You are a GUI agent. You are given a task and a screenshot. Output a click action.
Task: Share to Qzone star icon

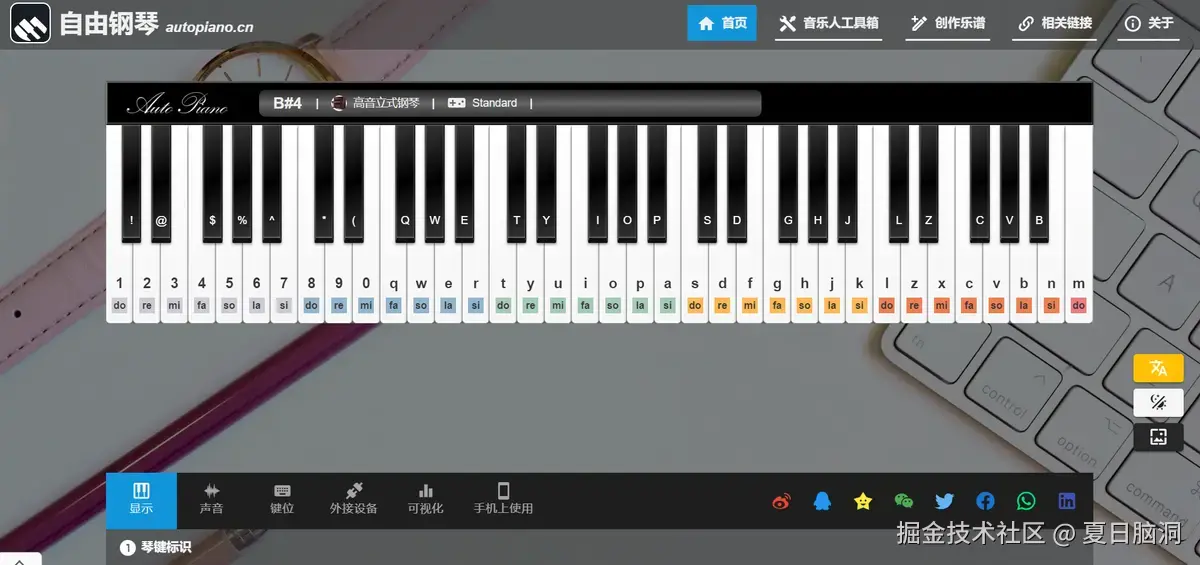pyautogui.click(x=863, y=501)
